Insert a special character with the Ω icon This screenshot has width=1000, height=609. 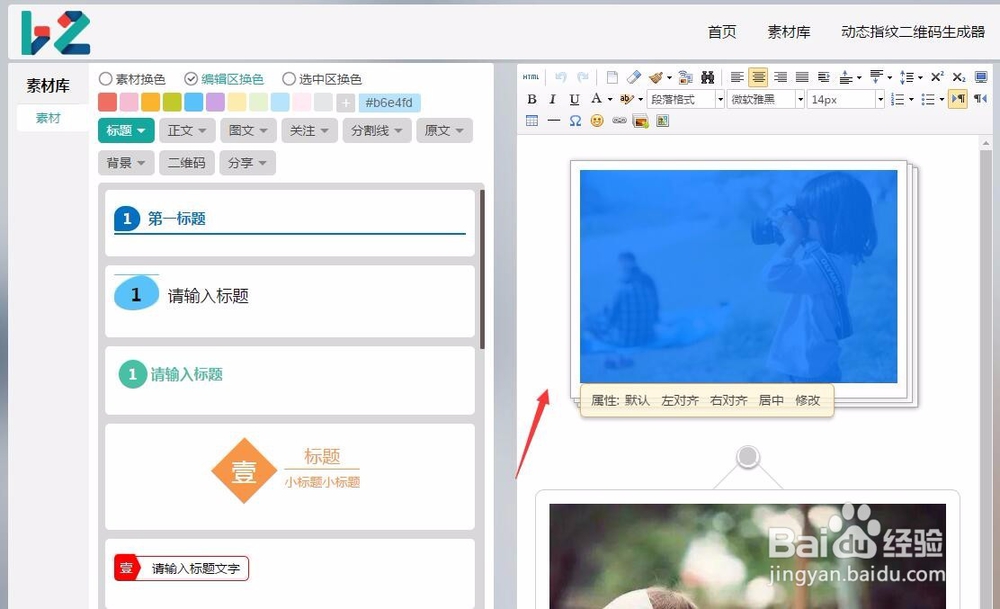tap(574, 121)
